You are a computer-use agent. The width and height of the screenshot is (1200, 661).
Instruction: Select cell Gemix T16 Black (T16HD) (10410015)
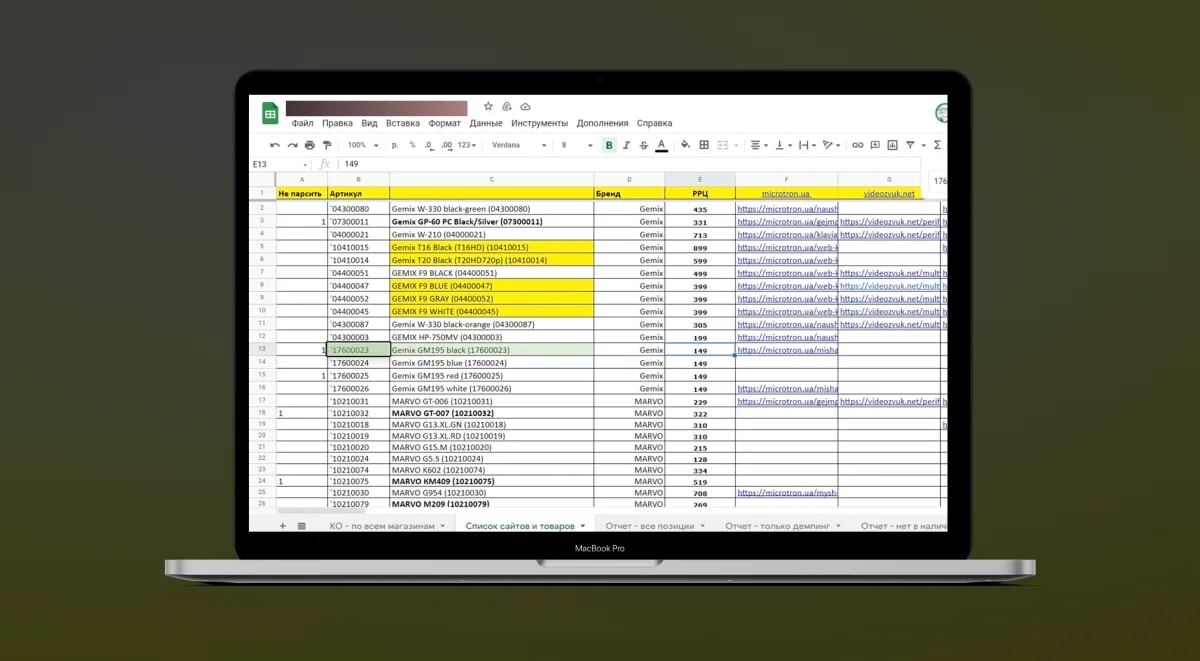pos(492,247)
